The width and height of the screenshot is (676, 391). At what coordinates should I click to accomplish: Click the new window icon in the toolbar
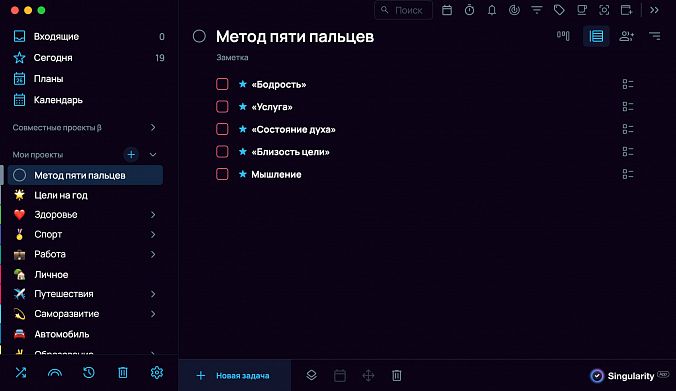tap(626, 10)
